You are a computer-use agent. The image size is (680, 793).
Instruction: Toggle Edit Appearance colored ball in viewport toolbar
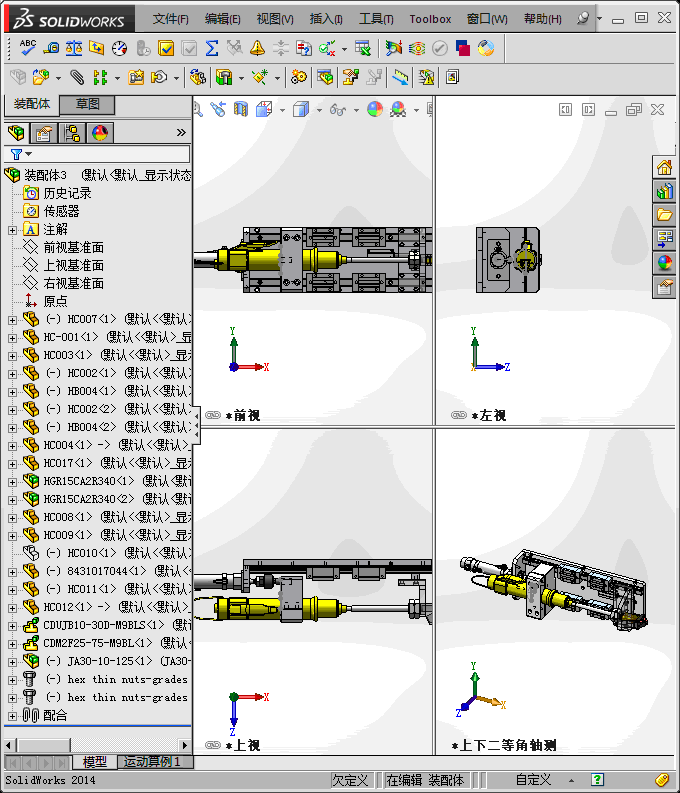point(375,109)
